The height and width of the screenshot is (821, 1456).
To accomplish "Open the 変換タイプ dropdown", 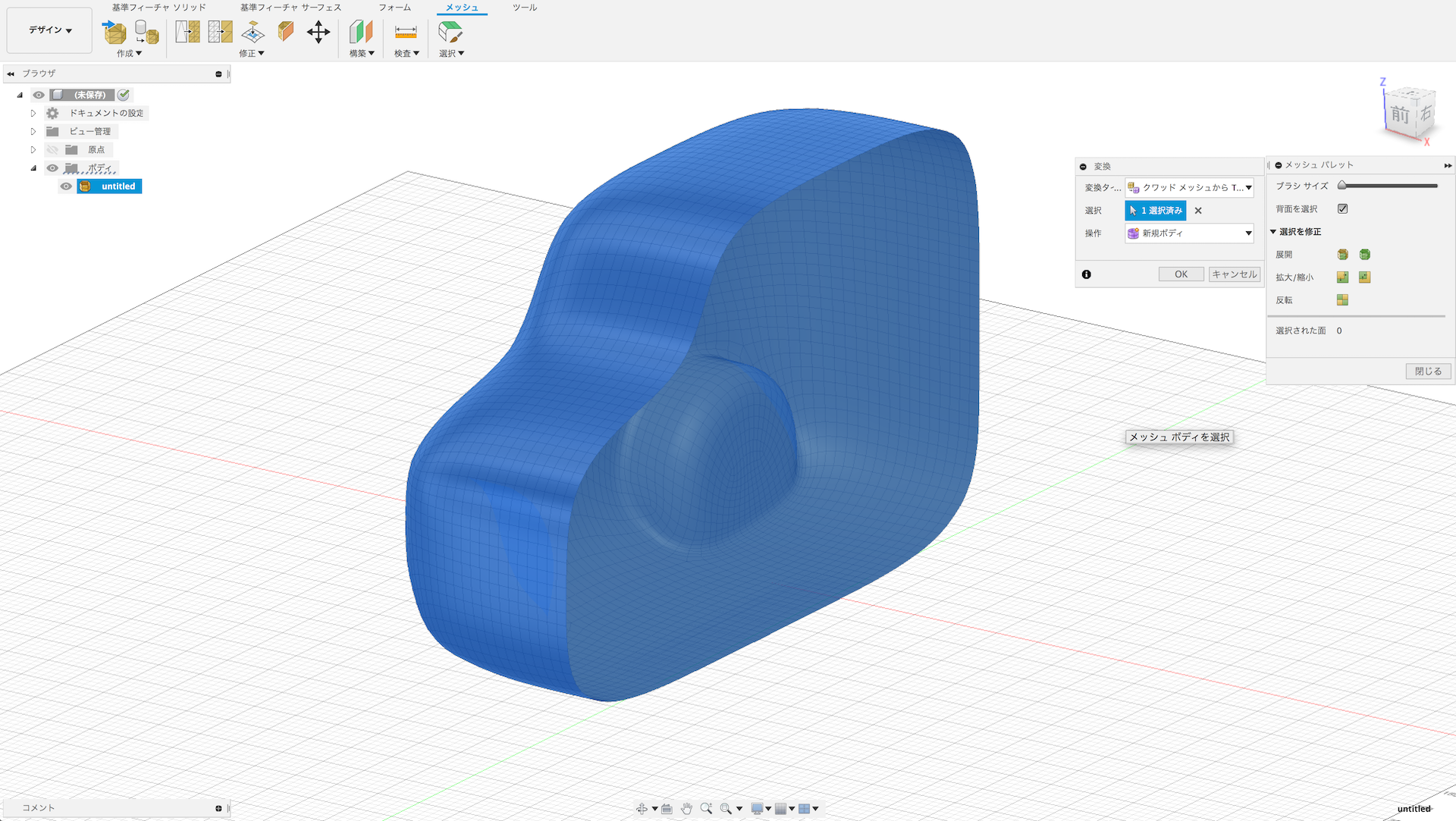I will pos(1188,187).
